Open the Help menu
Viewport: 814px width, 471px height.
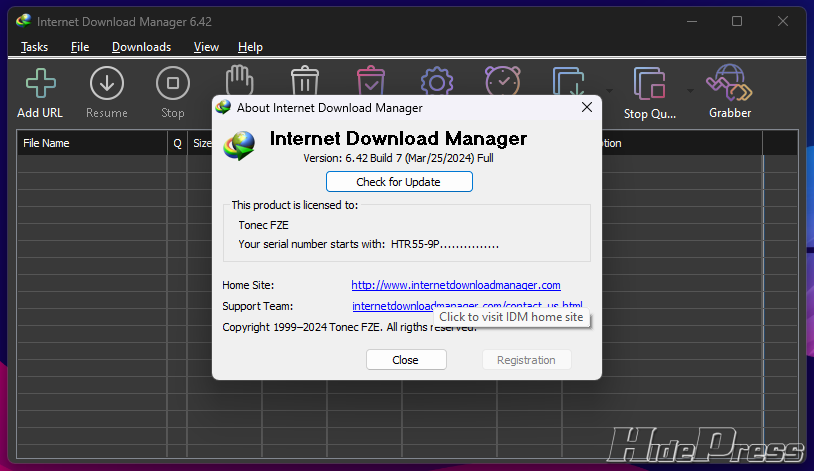[250, 47]
